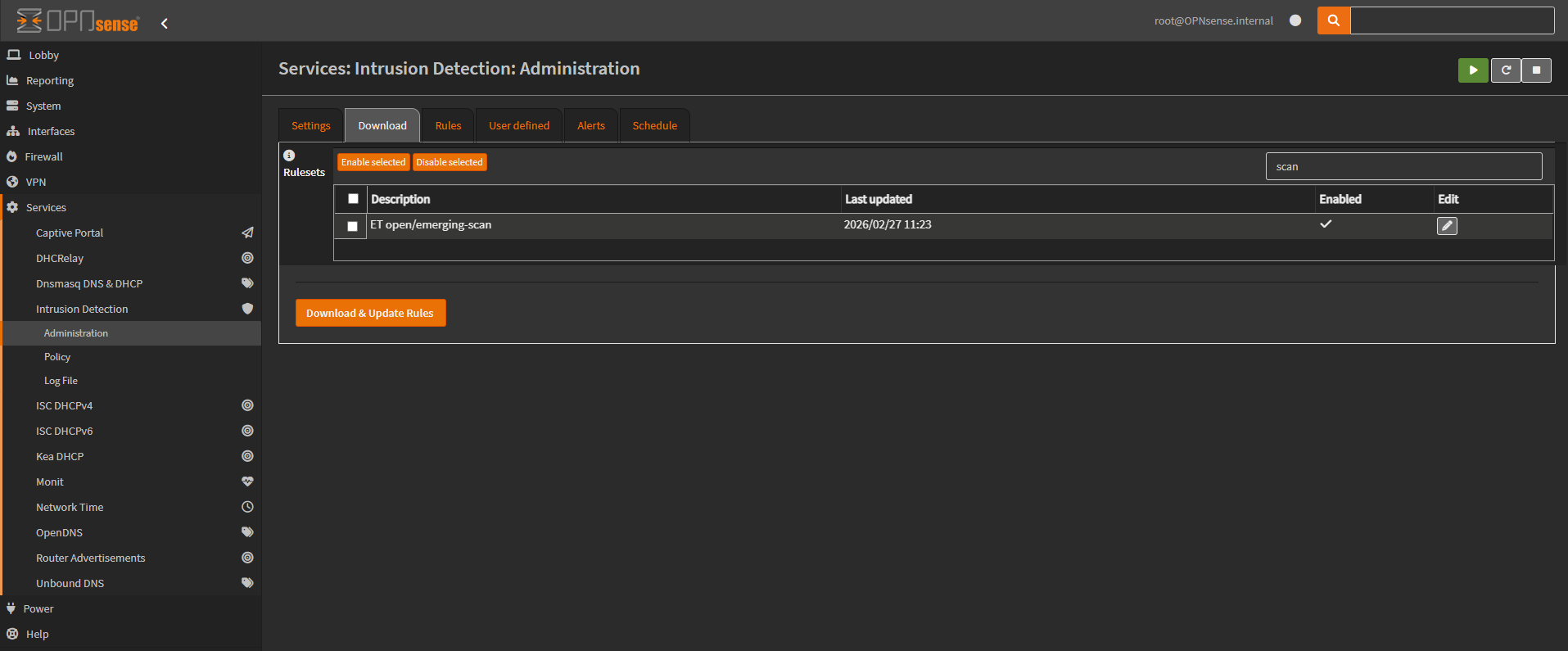Click the stop service square icon
Image resolution: width=1568 pixels, height=651 pixels.
[x=1536, y=70]
